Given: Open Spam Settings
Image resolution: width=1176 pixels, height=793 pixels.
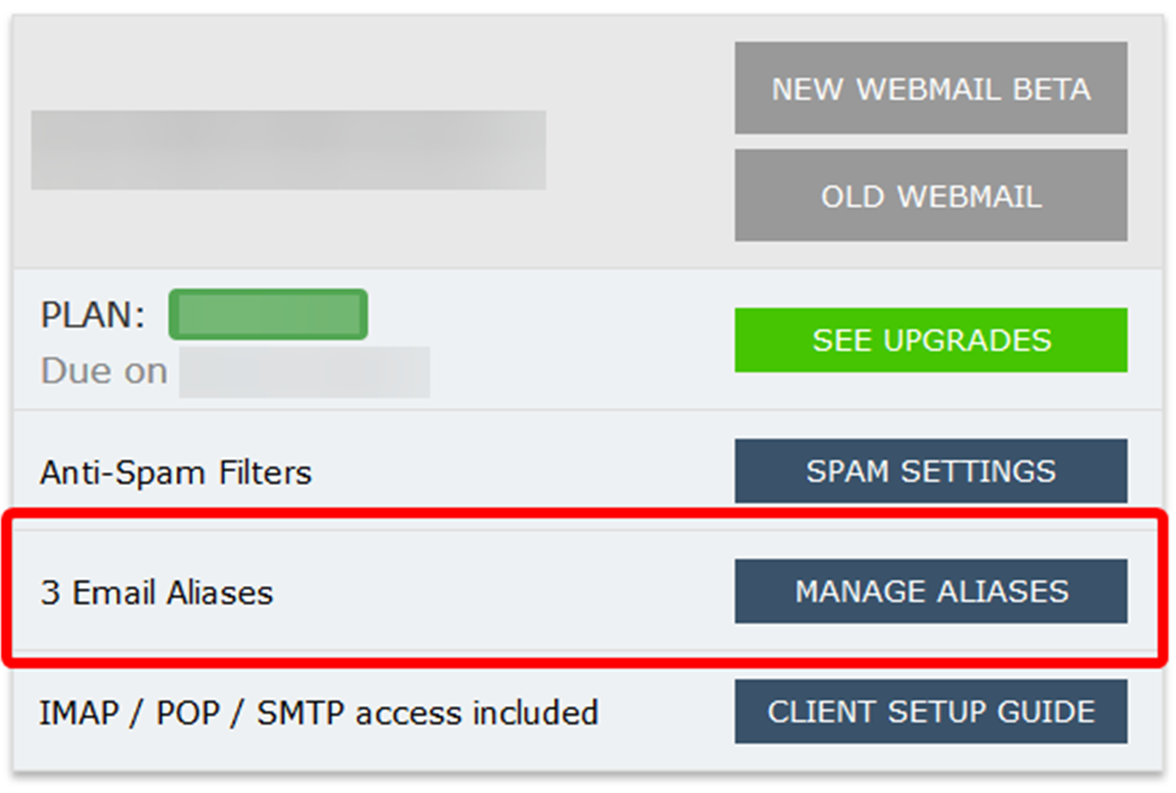Looking at the screenshot, I should point(931,471).
